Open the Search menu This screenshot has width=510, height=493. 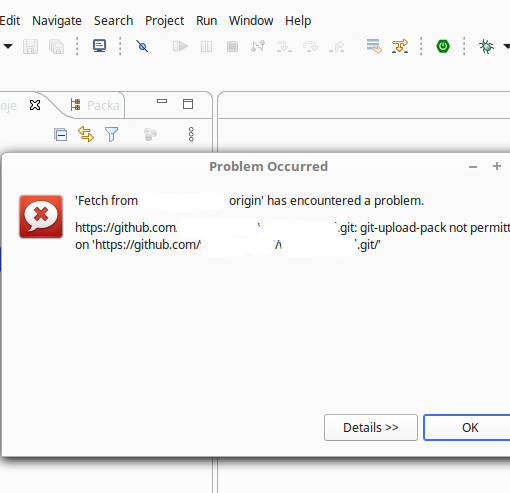(x=113, y=21)
